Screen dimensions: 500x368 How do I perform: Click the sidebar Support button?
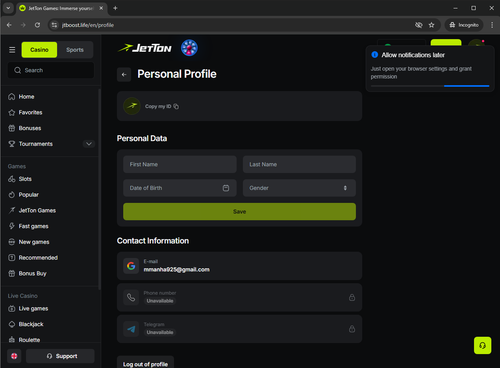pos(60,356)
